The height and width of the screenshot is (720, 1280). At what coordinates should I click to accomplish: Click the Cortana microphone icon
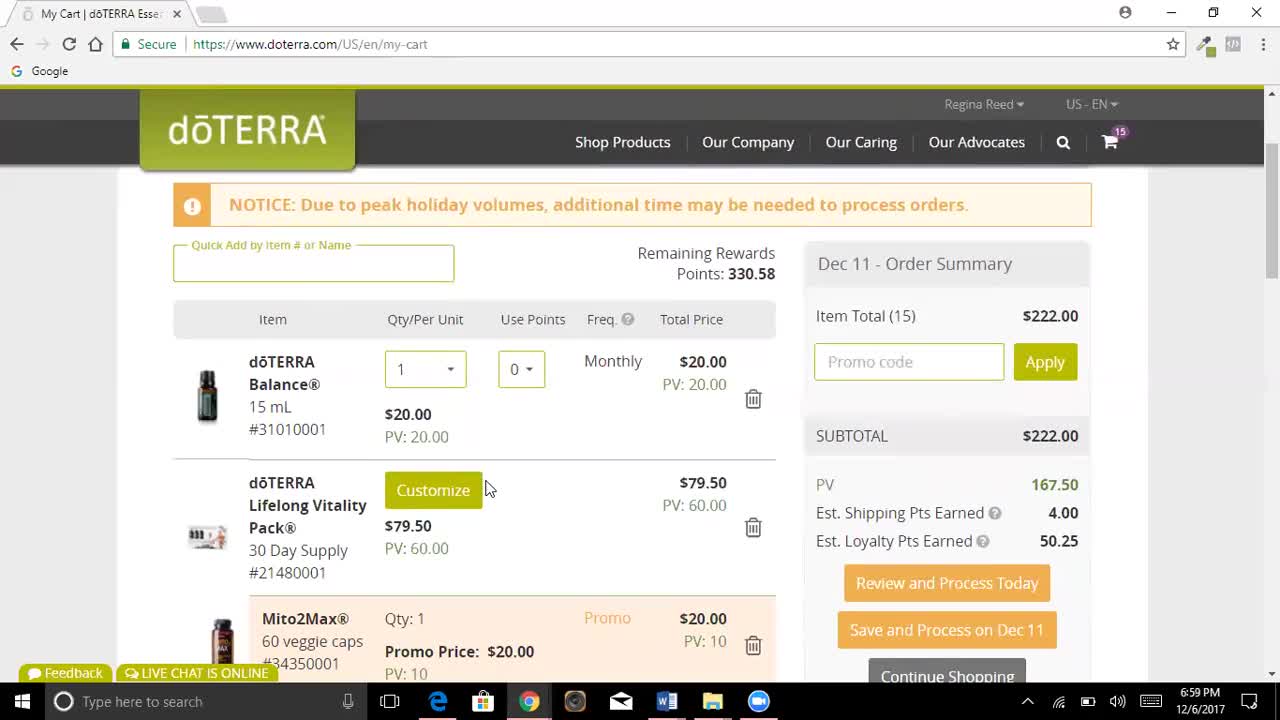(x=348, y=701)
